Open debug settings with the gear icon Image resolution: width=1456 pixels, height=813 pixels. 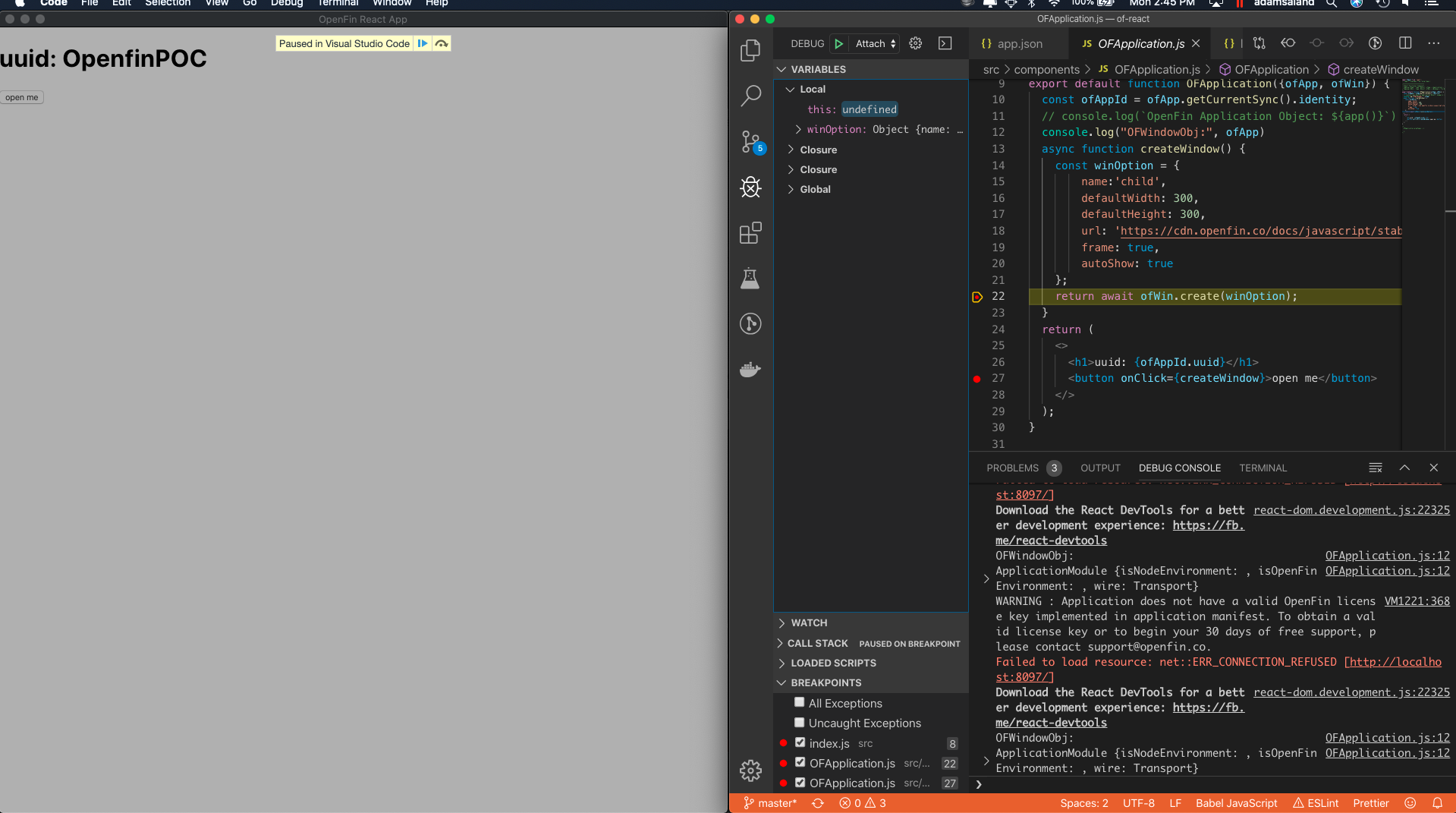(915, 43)
